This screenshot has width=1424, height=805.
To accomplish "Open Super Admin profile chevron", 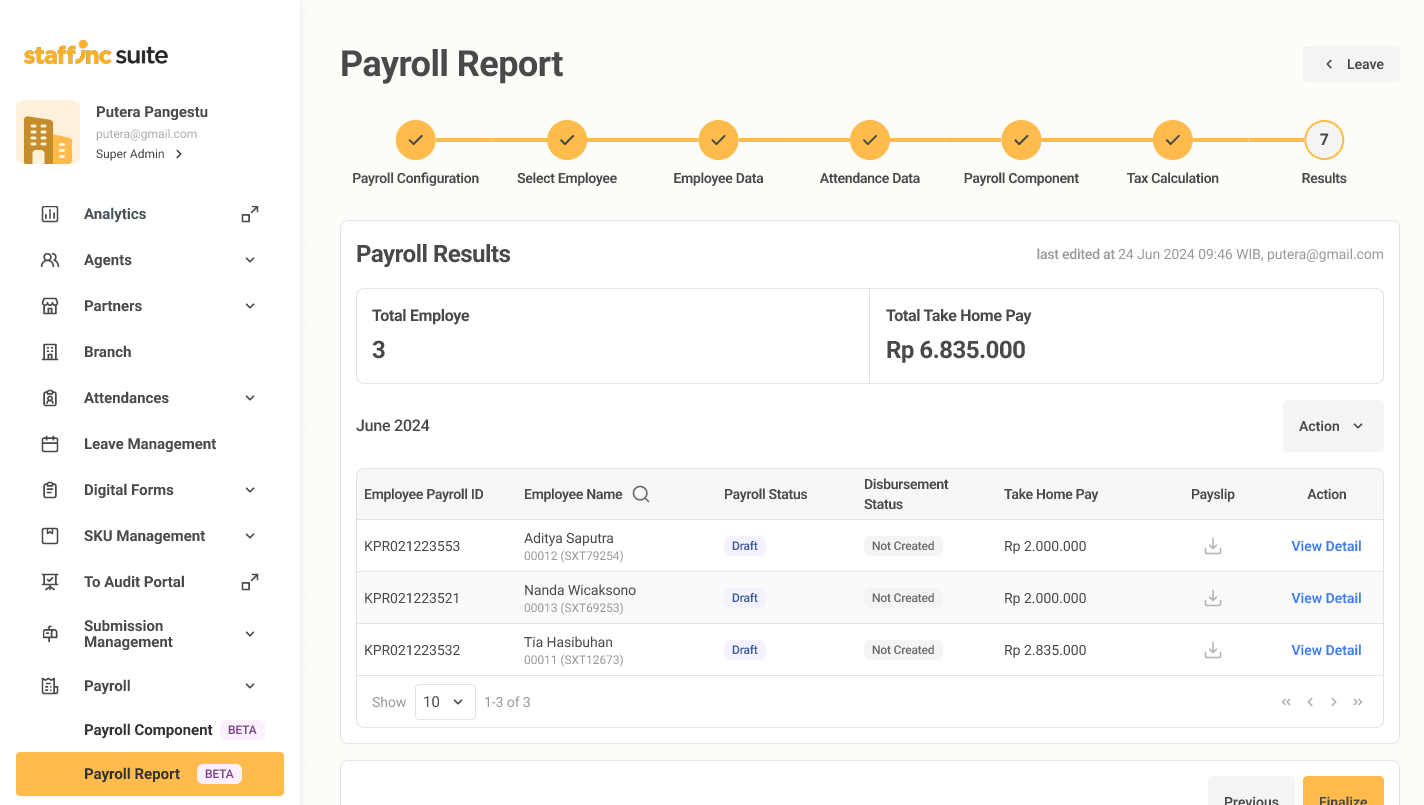I will tap(179, 154).
